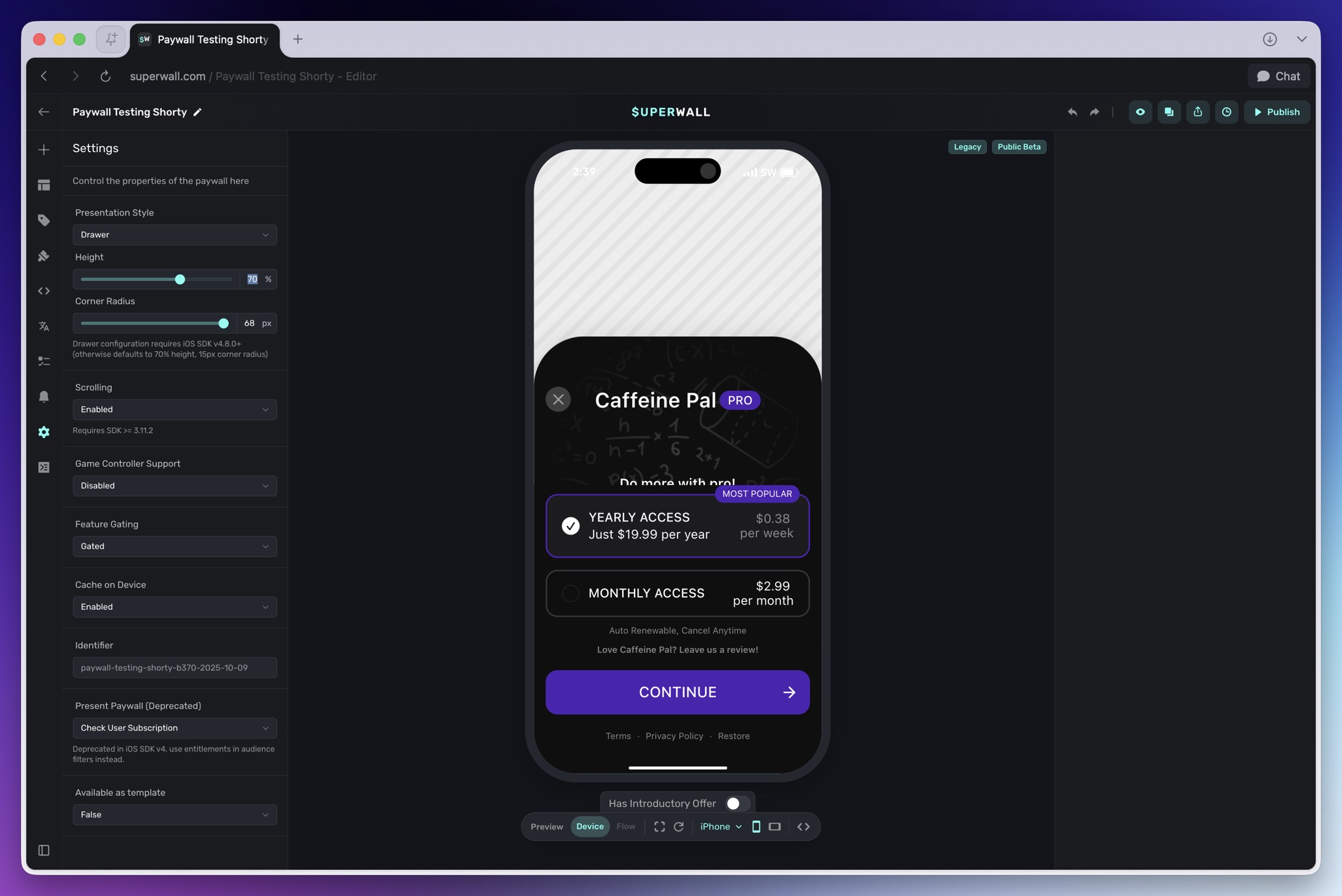The width and height of the screenshot is (1342, 896).
Task: Click the Height slider handle
Action: pos(180,279)
